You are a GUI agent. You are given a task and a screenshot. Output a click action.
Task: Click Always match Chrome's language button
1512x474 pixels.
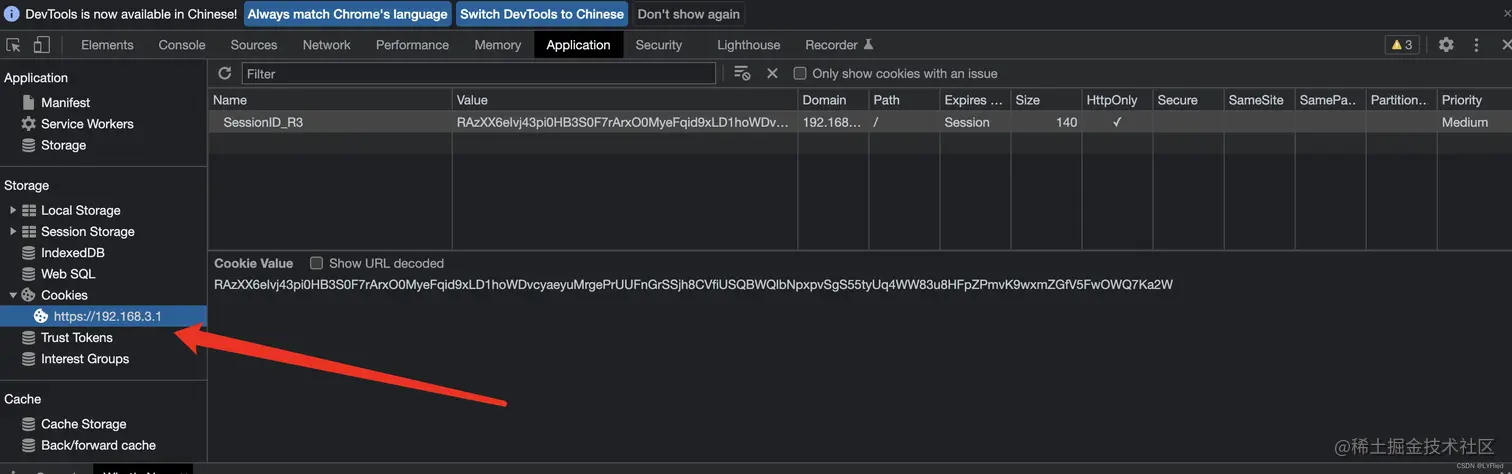click(x=348, y=14)
